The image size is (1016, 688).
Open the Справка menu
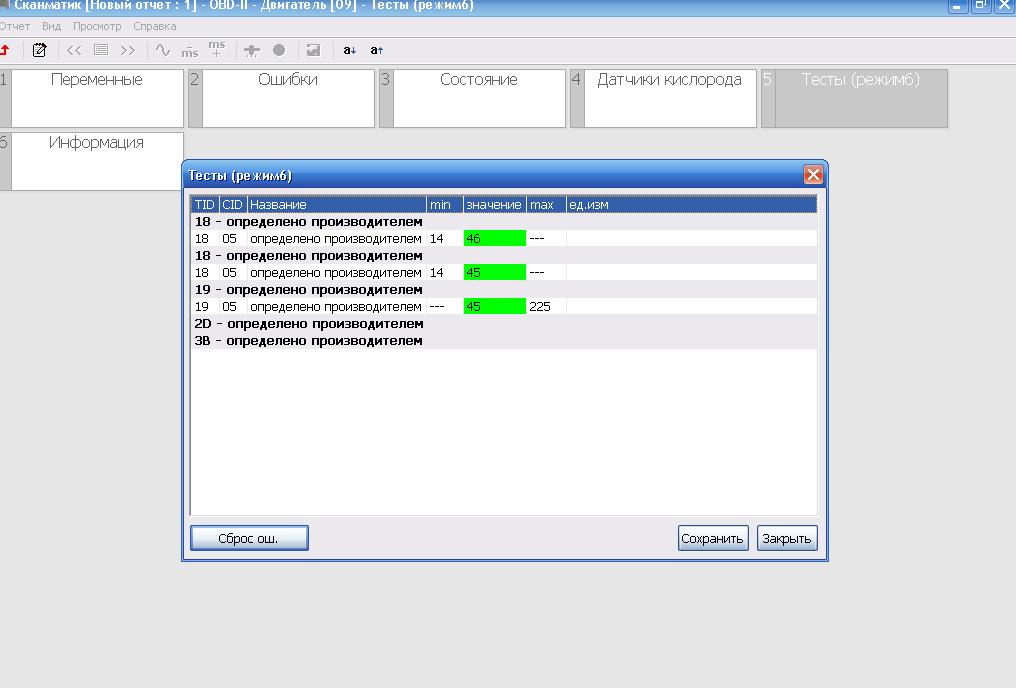pyautogui.click(x=155, y=27)
